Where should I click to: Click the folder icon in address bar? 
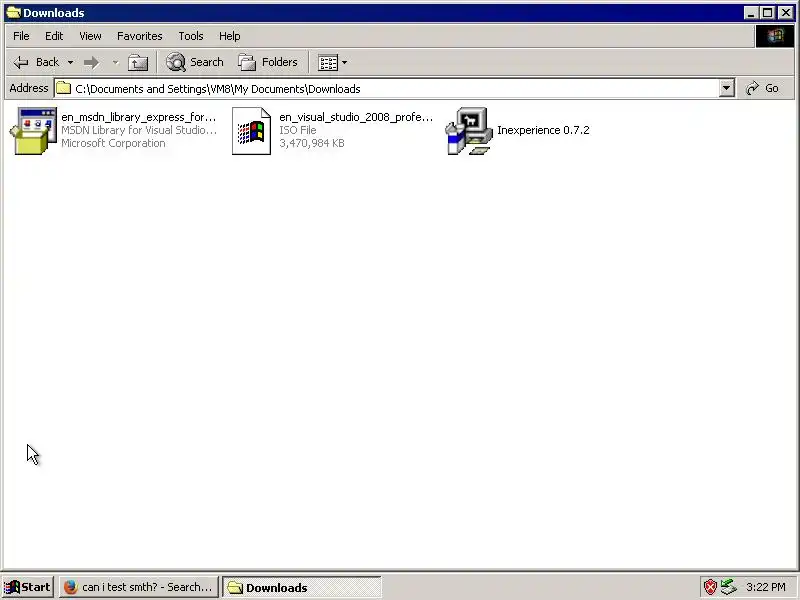(x=63, y=89)
